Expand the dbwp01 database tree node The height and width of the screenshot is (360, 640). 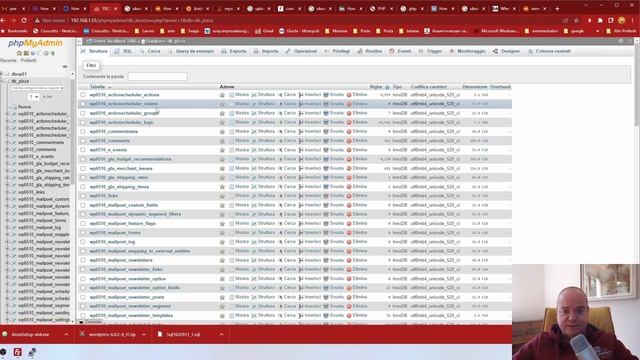pos(2,74)
